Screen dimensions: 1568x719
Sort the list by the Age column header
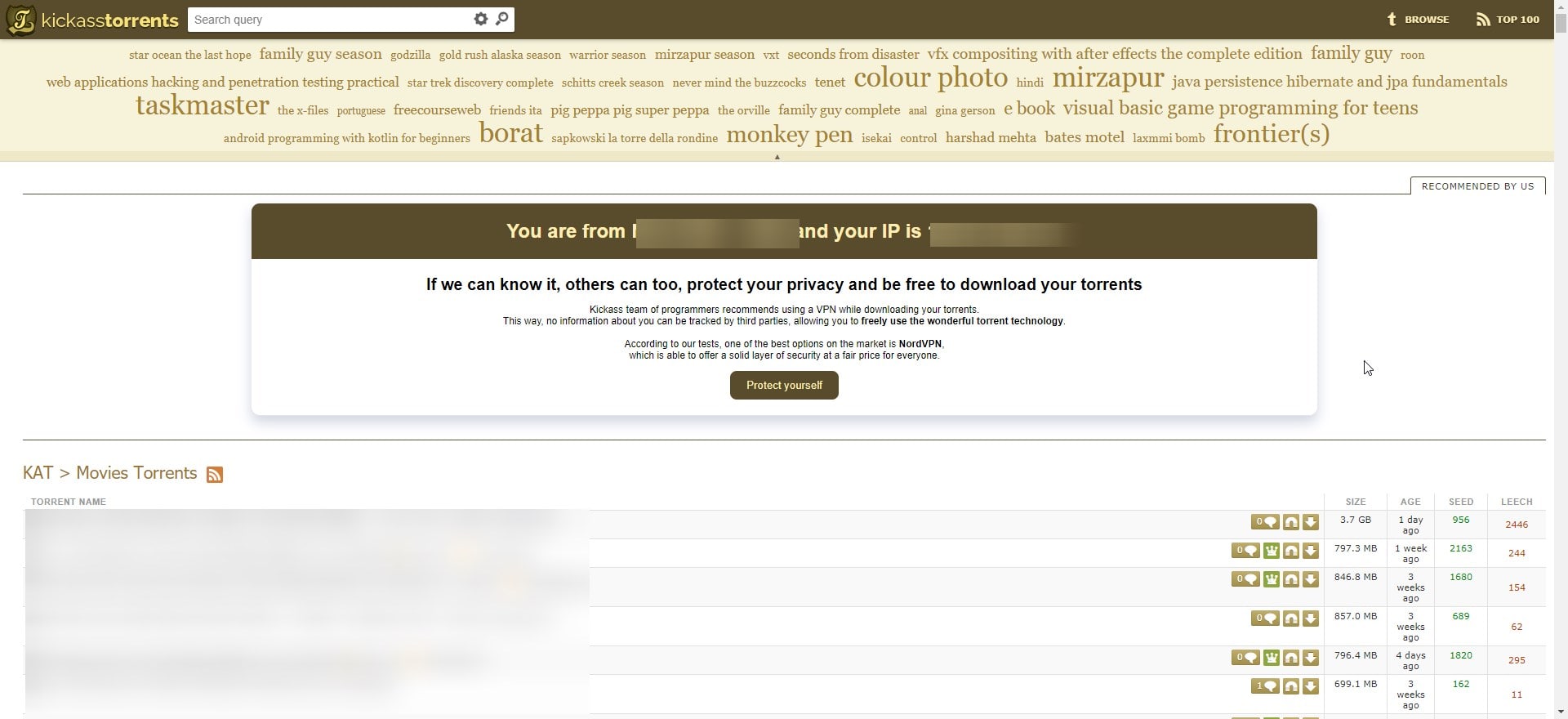click(x=1410, y=502)
